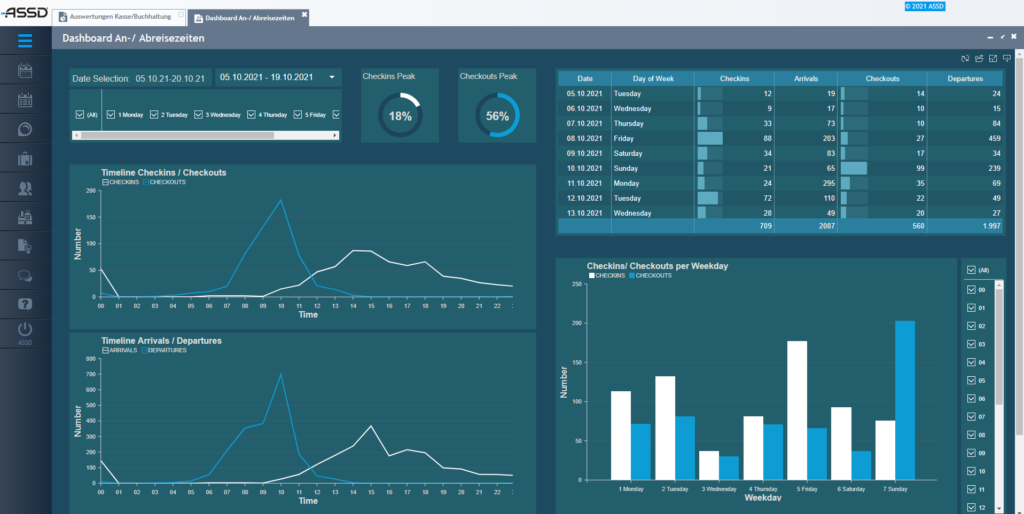This screenshot has width=1024, height=514.
Task: Sort table by Arrivals column header
Action: [806, 78]
